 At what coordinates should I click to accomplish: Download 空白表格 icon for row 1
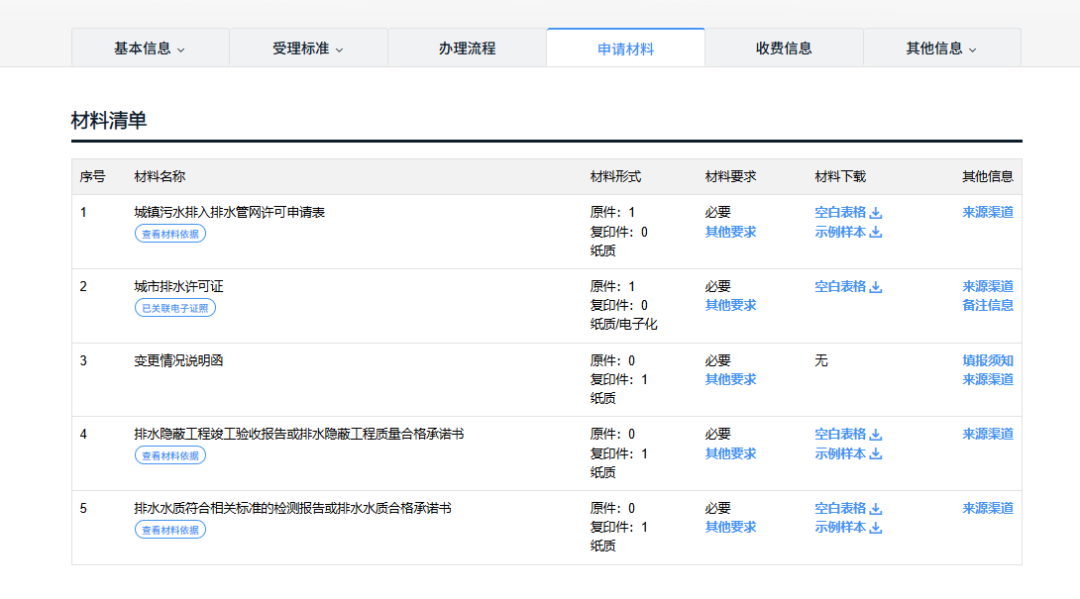pyautogui.click(x=876, y=213)
